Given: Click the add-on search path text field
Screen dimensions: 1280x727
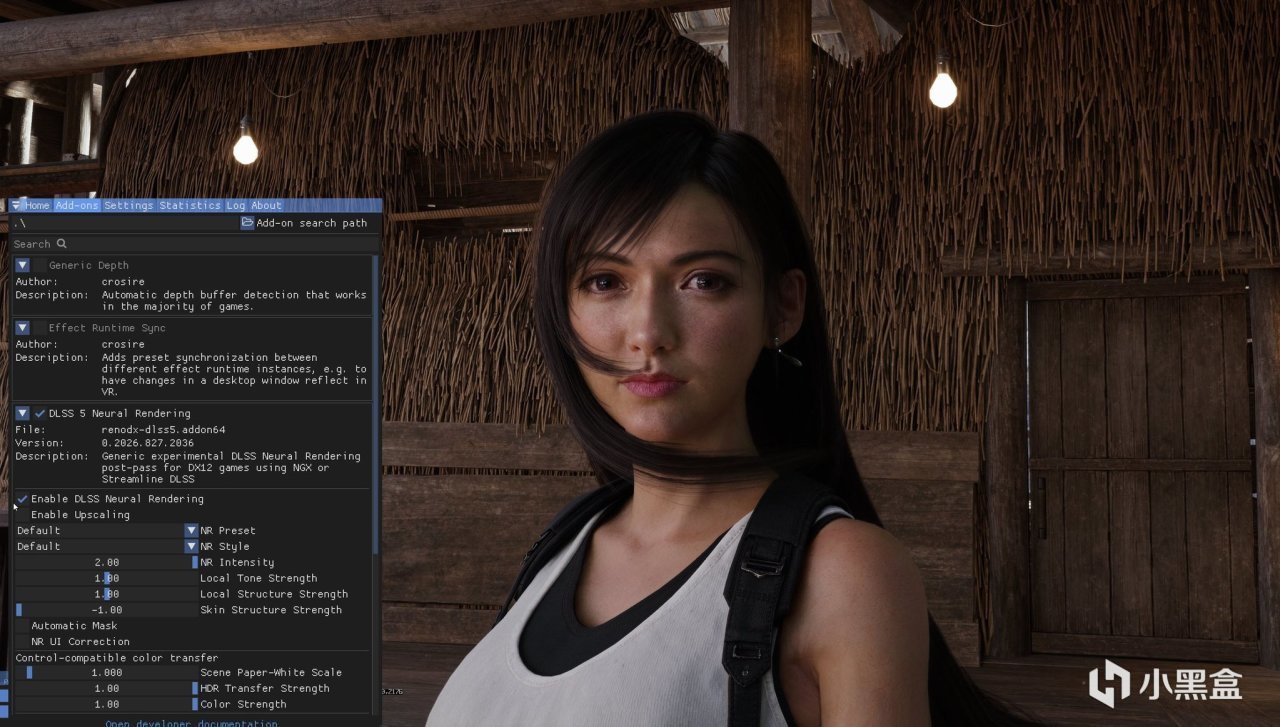Looking at the screenshot, I should [x=124, y=223].
